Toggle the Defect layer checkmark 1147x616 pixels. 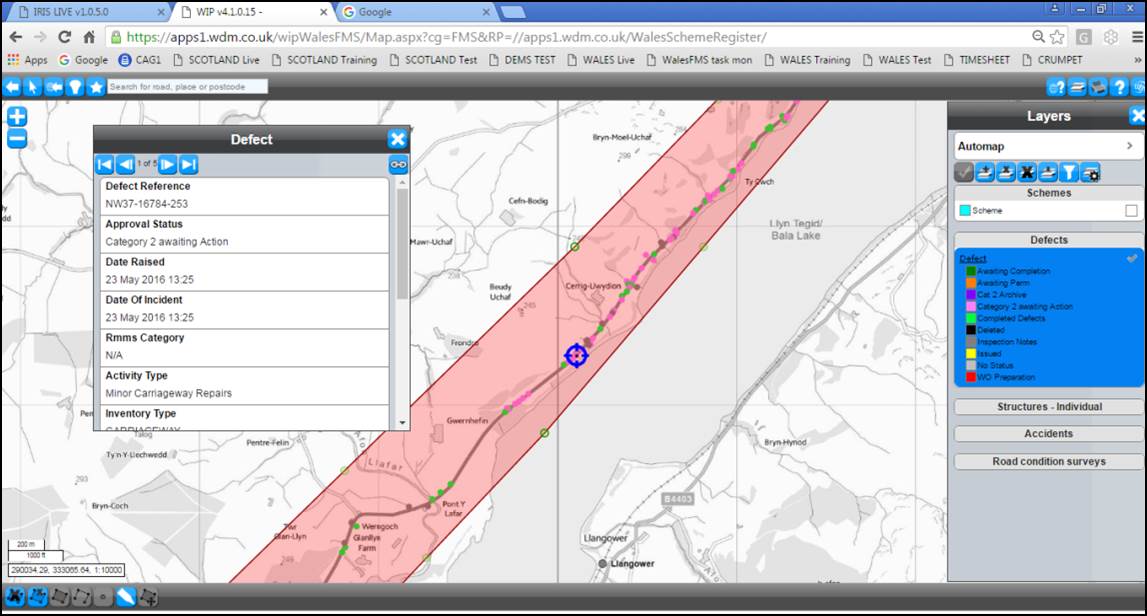tap(1131, 258)
